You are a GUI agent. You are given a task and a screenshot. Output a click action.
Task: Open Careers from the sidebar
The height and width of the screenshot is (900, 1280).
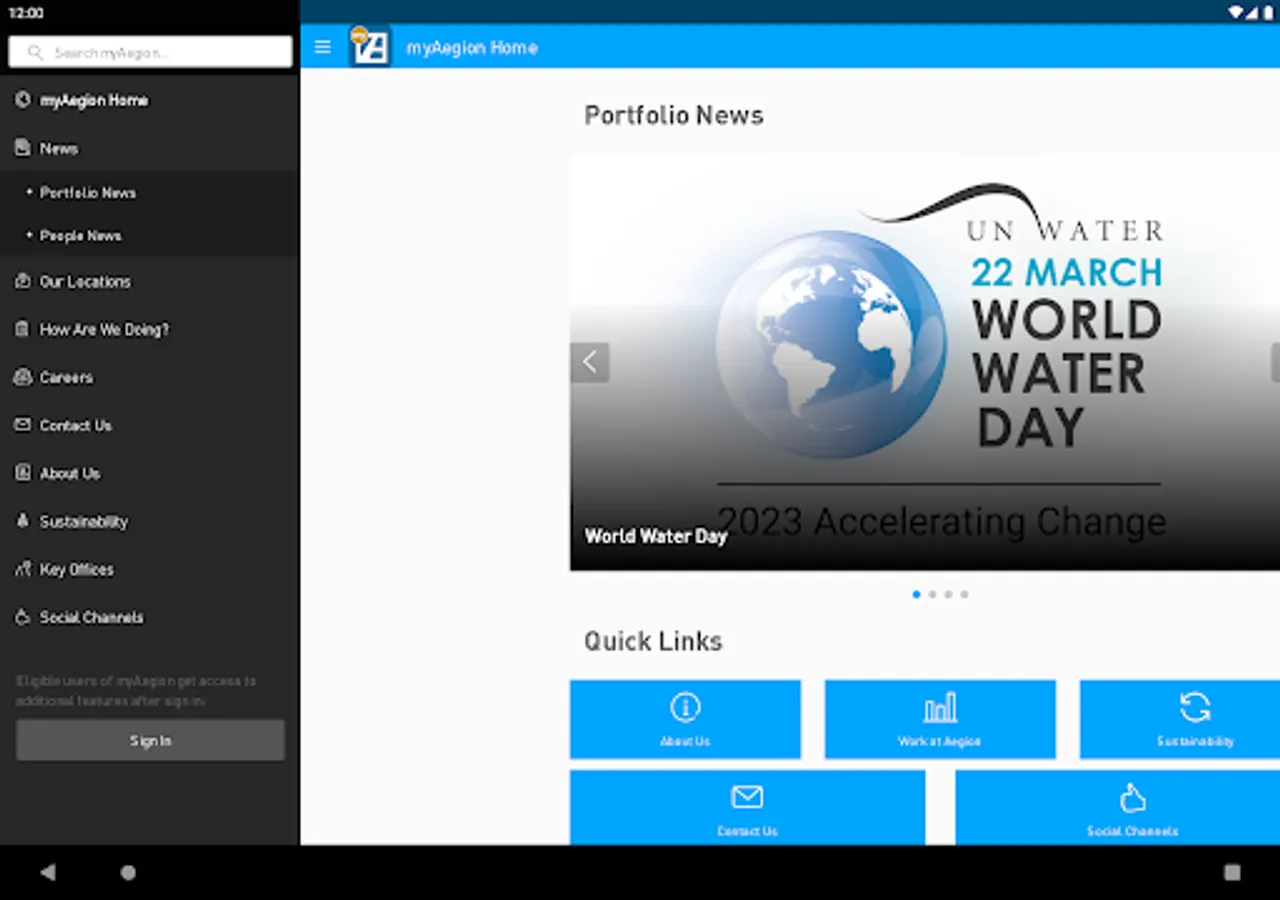(x=150, y=377)
